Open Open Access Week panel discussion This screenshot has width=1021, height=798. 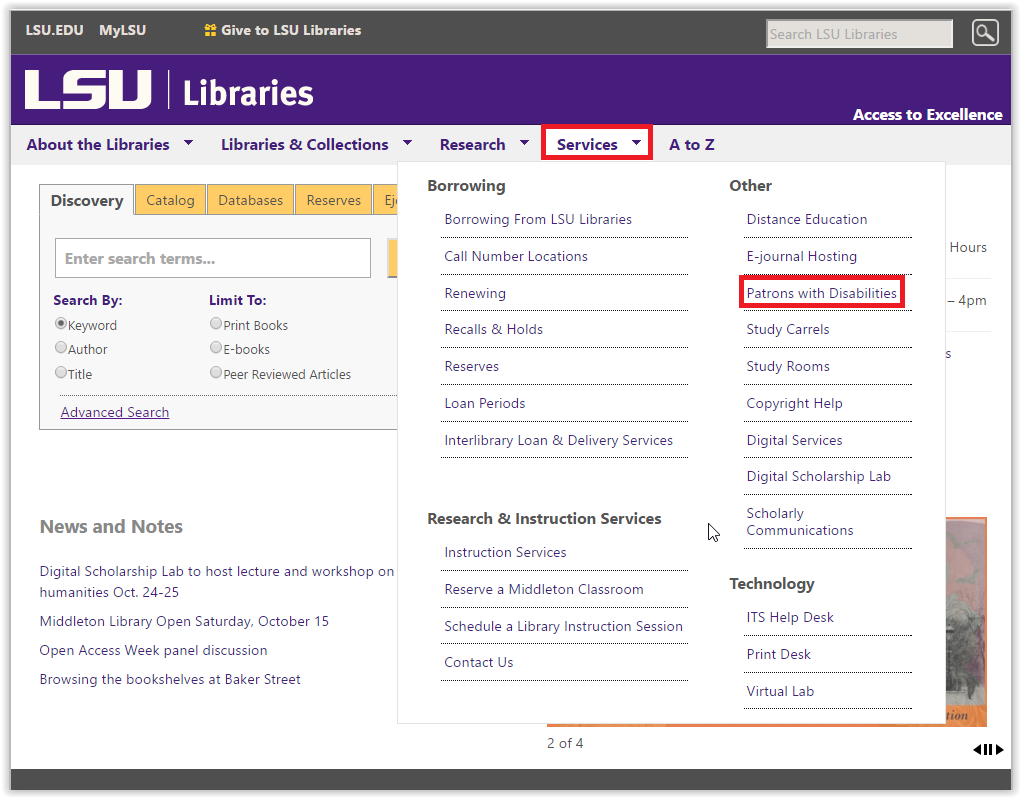(x=154, y=651)
